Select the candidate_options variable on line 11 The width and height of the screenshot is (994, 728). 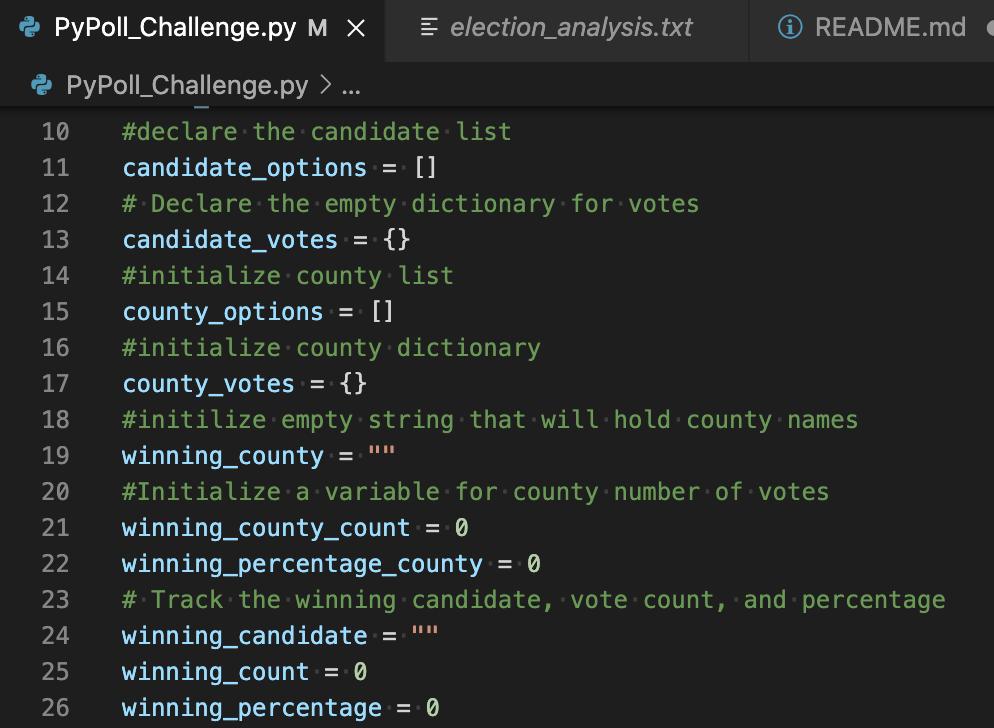(244, 167)
